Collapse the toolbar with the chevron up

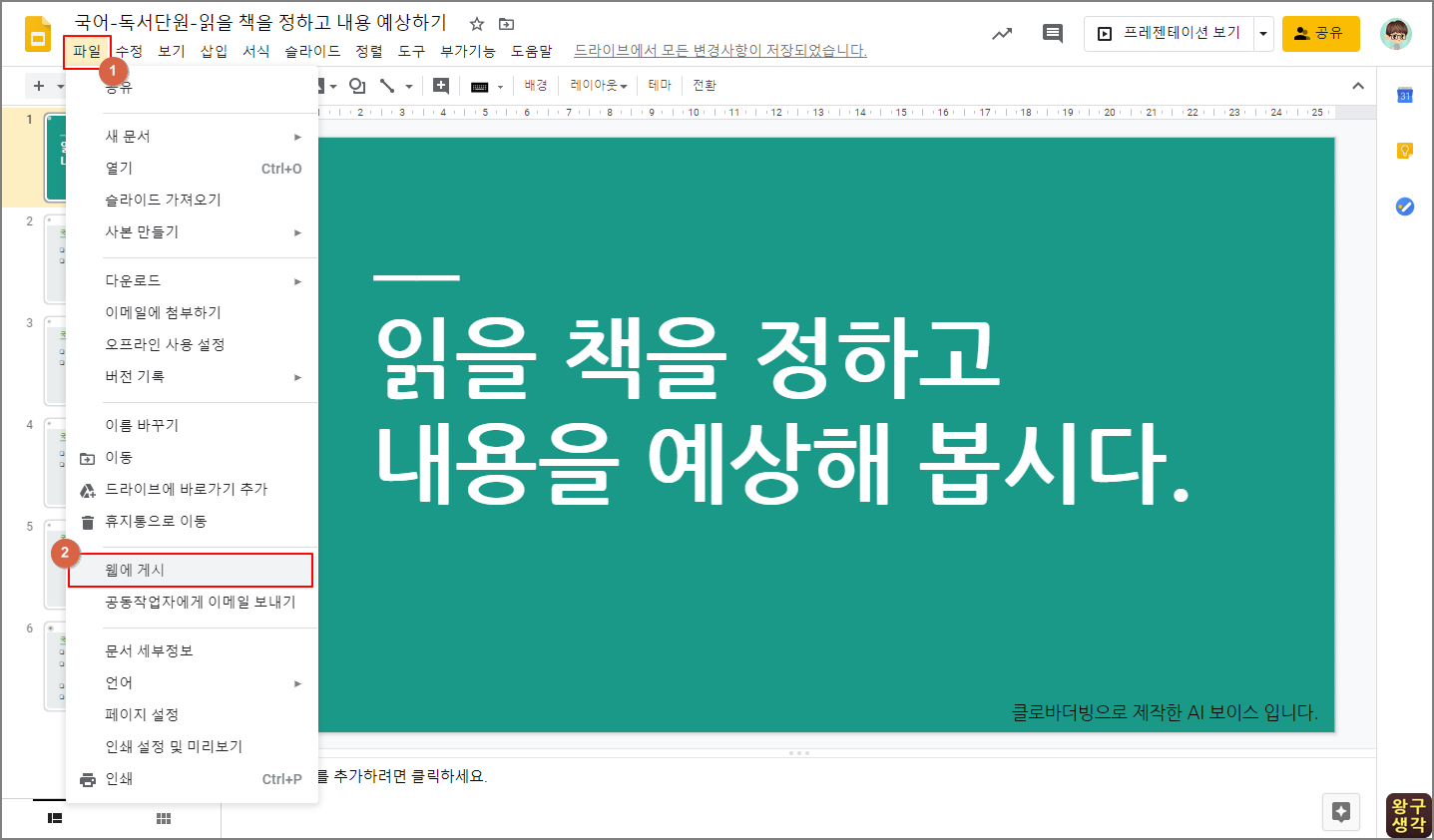[x=1358, y=86]
